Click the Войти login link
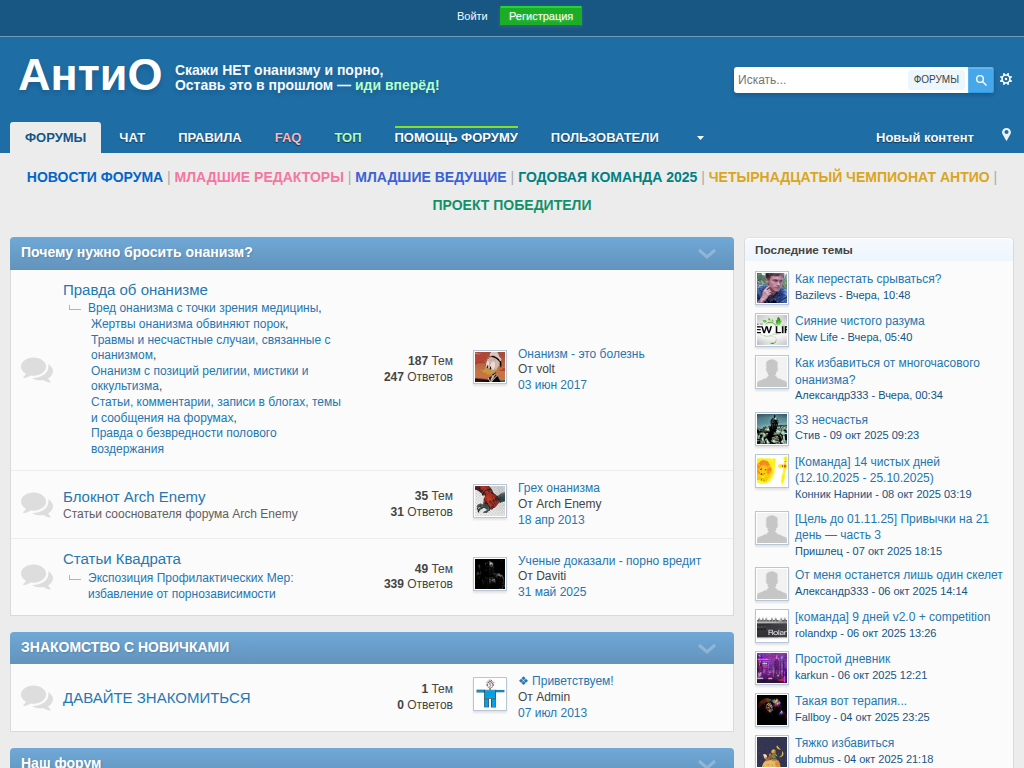Screen dimensions: 1024x768 472,16
